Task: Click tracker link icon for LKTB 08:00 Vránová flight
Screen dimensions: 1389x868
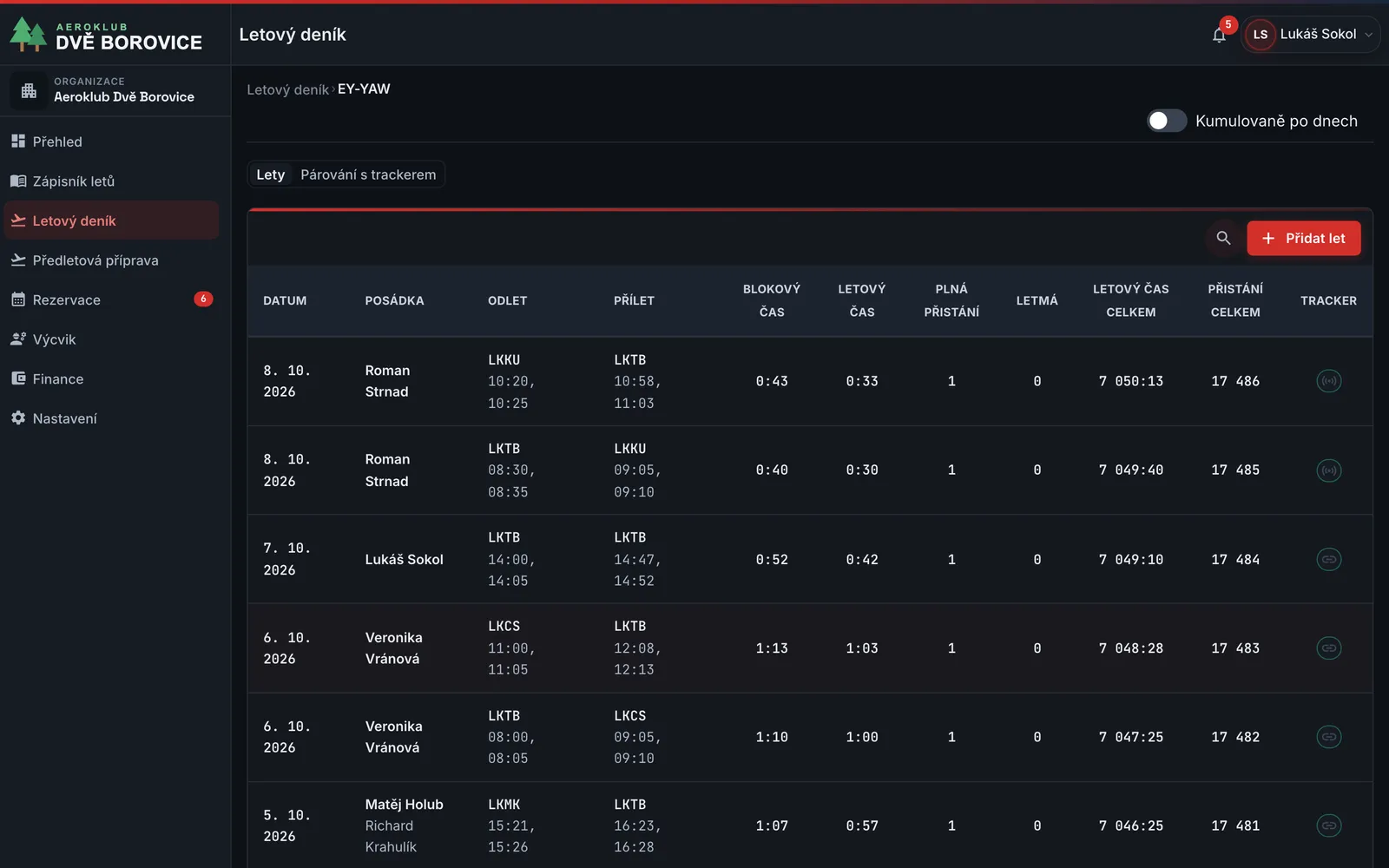Action: tap(1328, 737)
